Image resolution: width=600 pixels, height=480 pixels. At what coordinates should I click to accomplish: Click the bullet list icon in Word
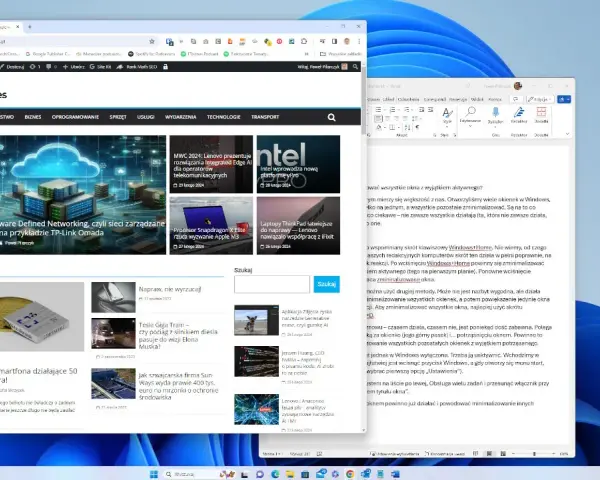coord(378,110)
